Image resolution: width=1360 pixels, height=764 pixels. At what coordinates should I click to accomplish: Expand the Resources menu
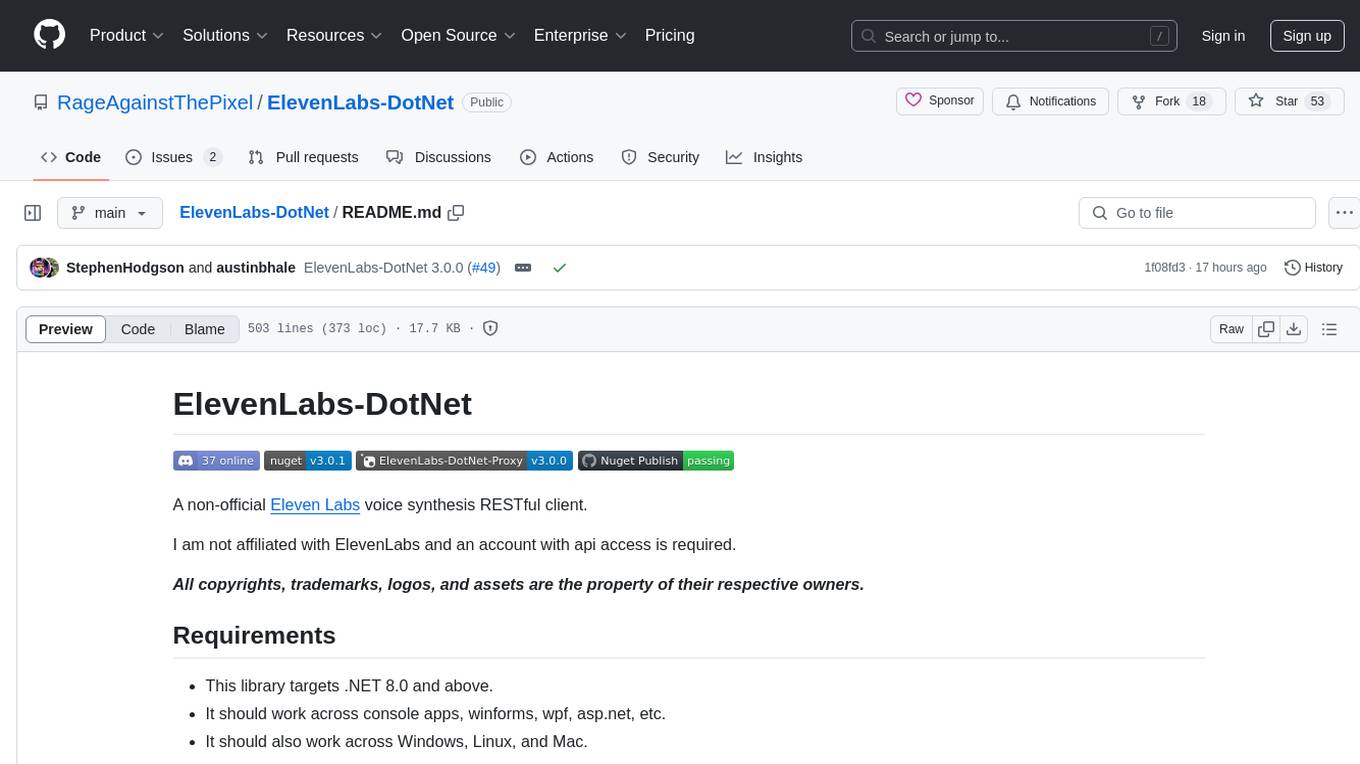(x=335, y=35)
